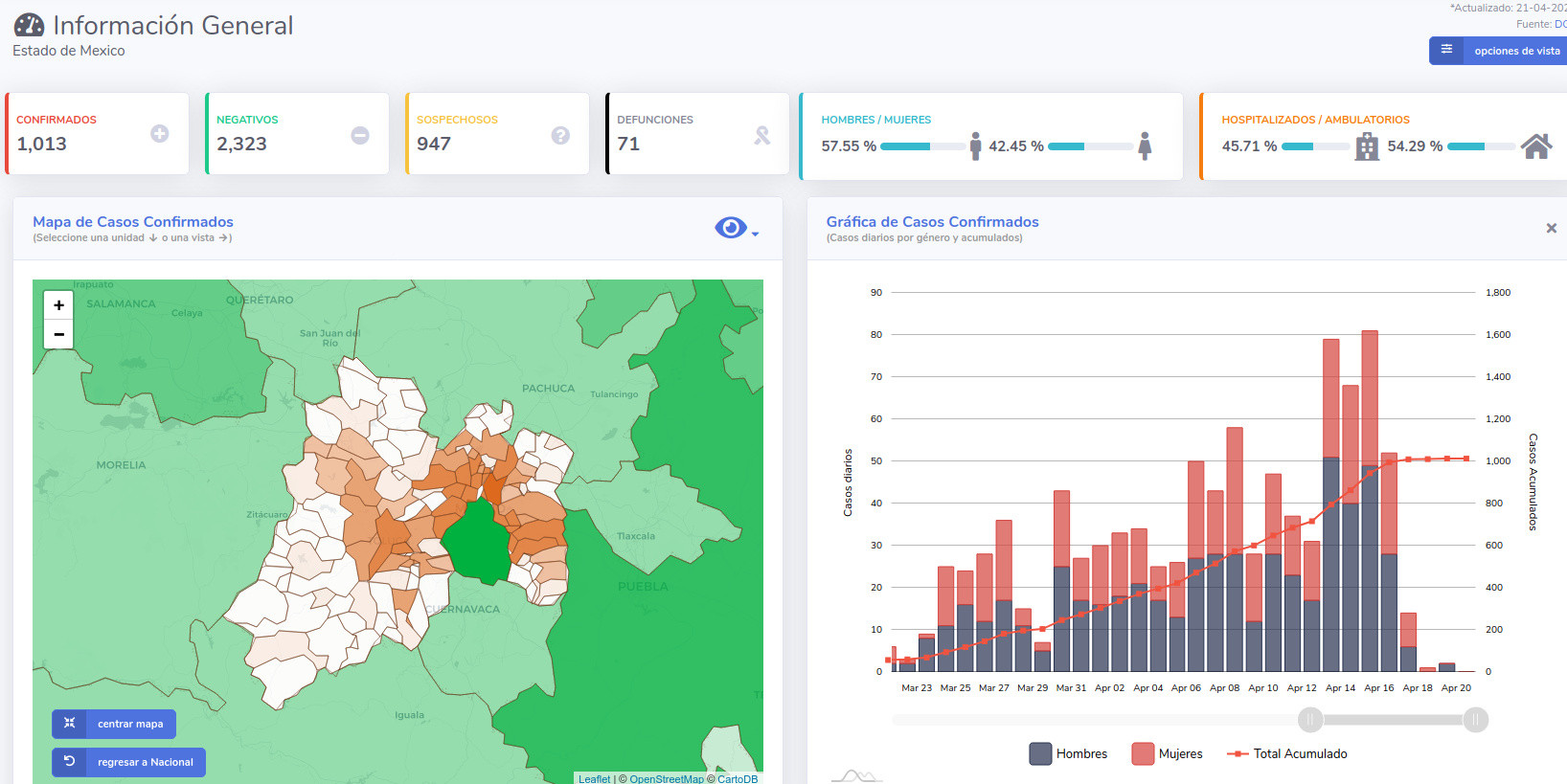Click the ribbon icon in Defunciones card

click(761, 135)
